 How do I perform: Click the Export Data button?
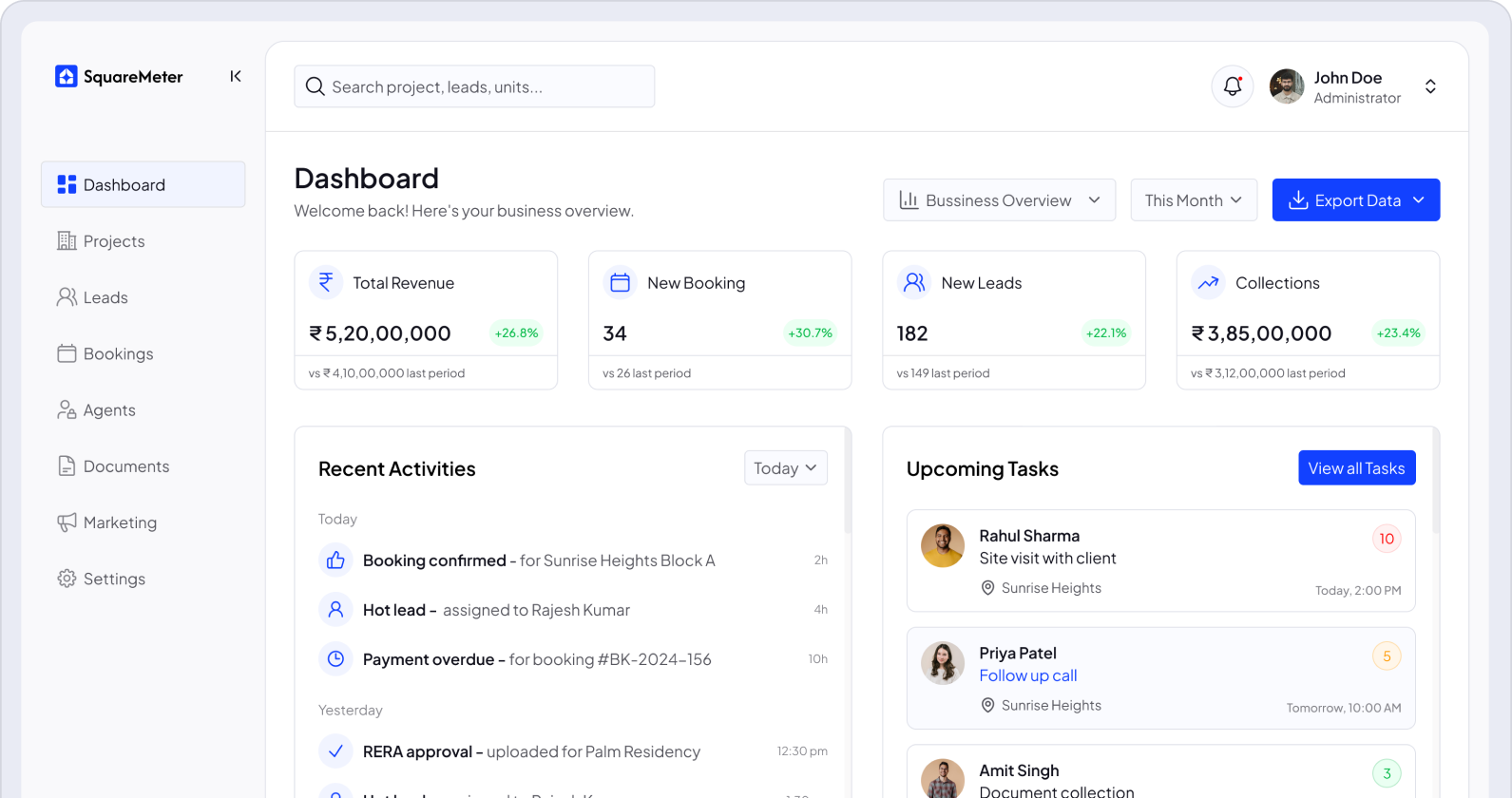point(1355,200)
